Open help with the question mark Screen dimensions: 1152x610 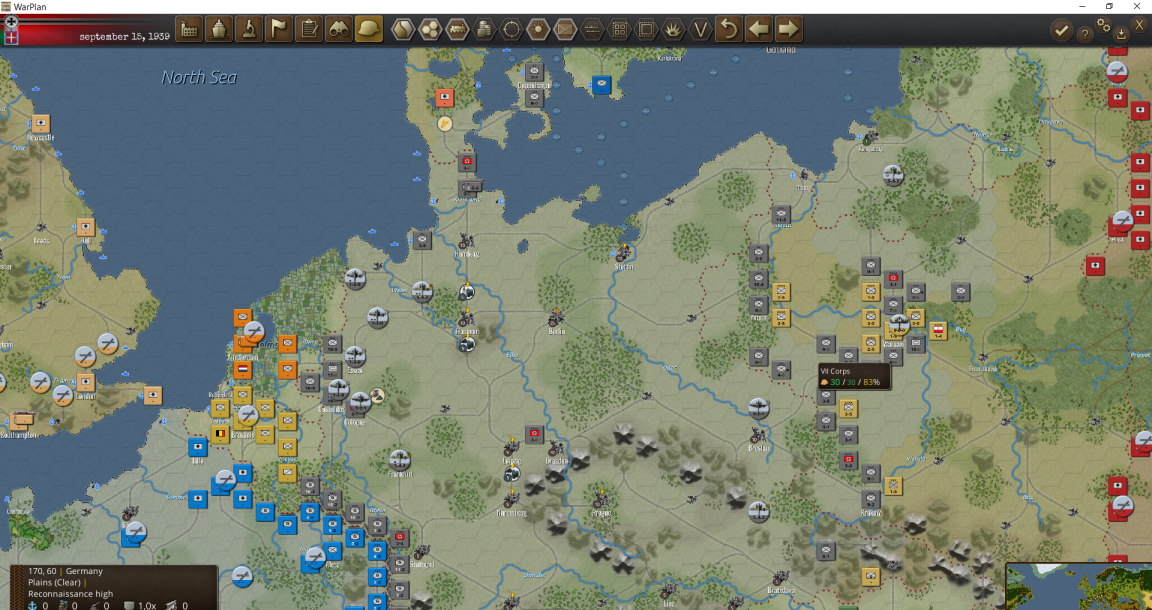pos(1084,34)
